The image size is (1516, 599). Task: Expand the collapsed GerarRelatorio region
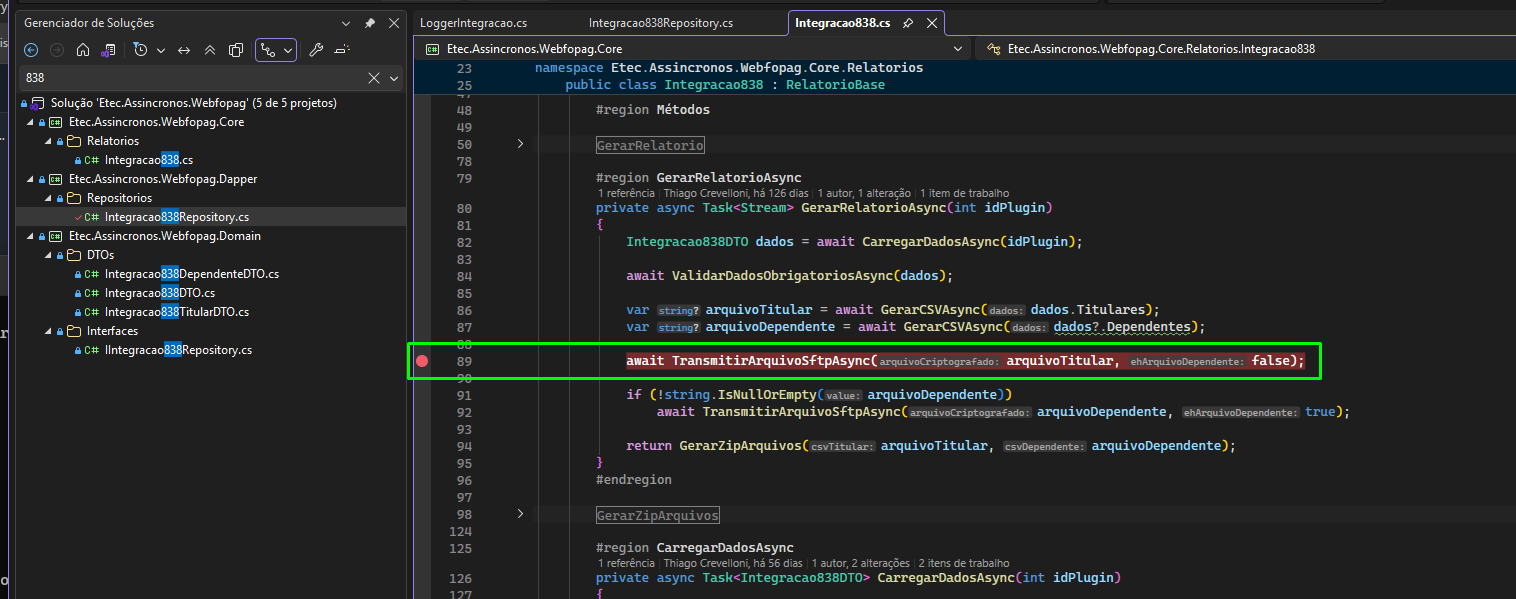point(520,145)
